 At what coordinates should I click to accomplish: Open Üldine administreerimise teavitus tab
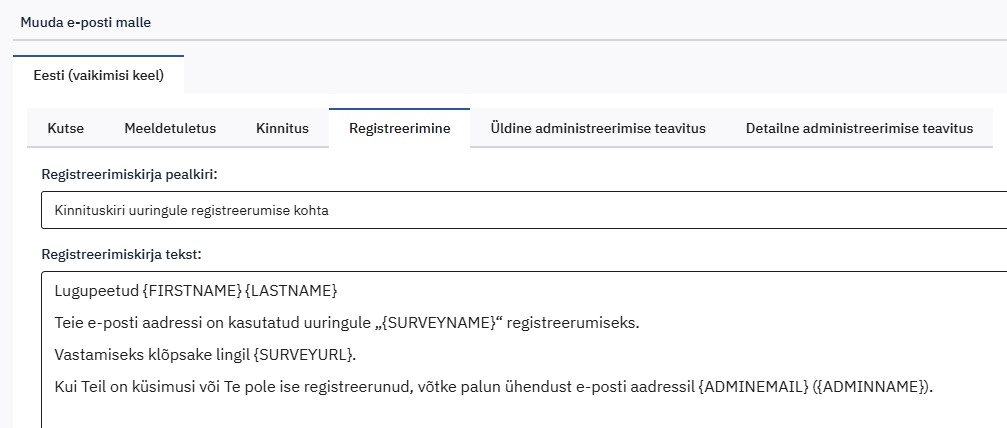[598, 128]
